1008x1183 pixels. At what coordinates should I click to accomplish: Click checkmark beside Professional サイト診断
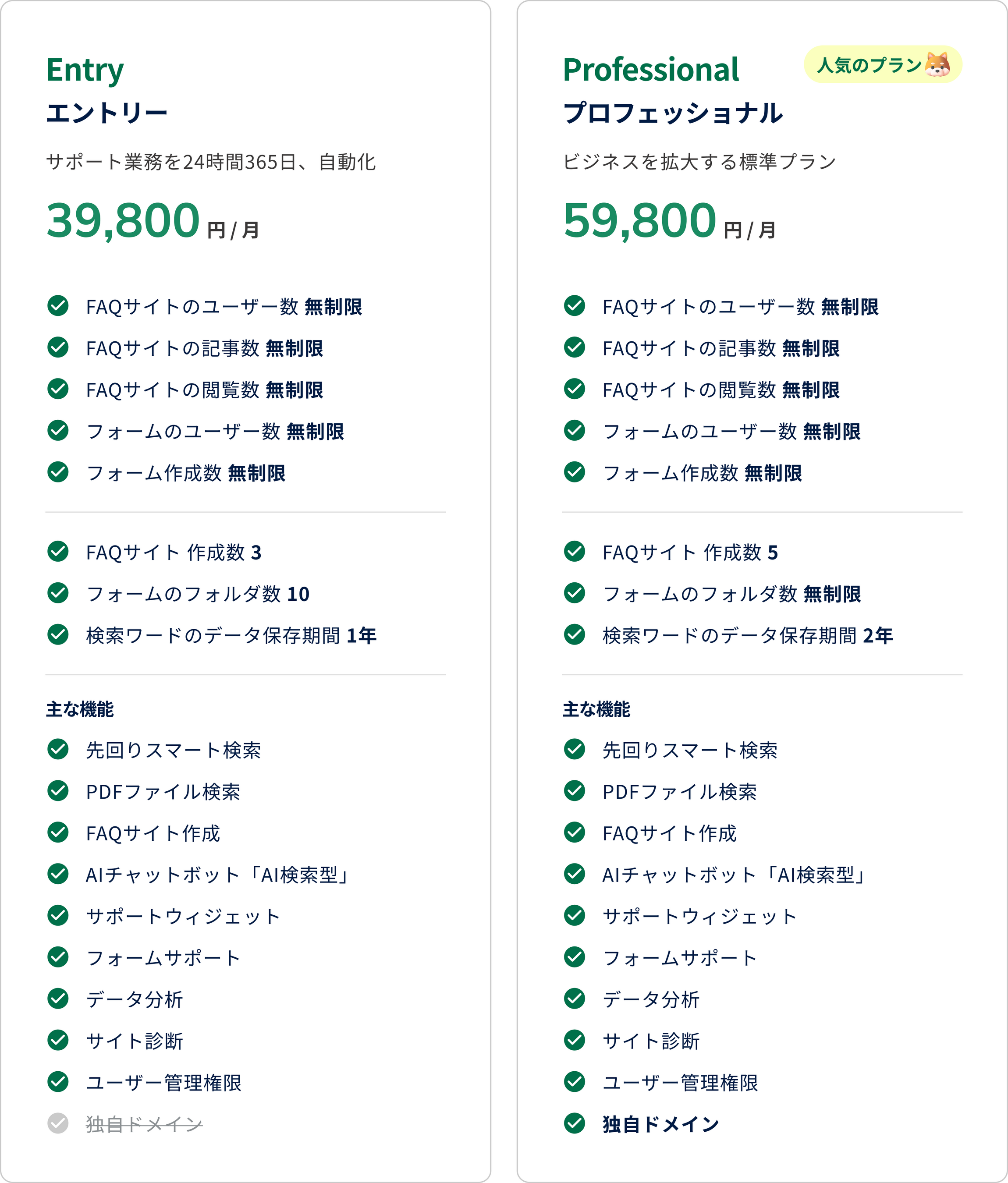click(574, 1040)
